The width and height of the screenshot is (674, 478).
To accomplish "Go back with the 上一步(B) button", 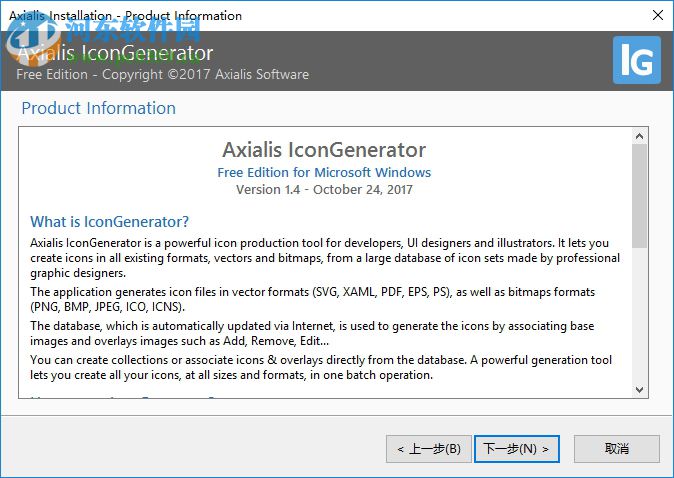I will 428,449.
